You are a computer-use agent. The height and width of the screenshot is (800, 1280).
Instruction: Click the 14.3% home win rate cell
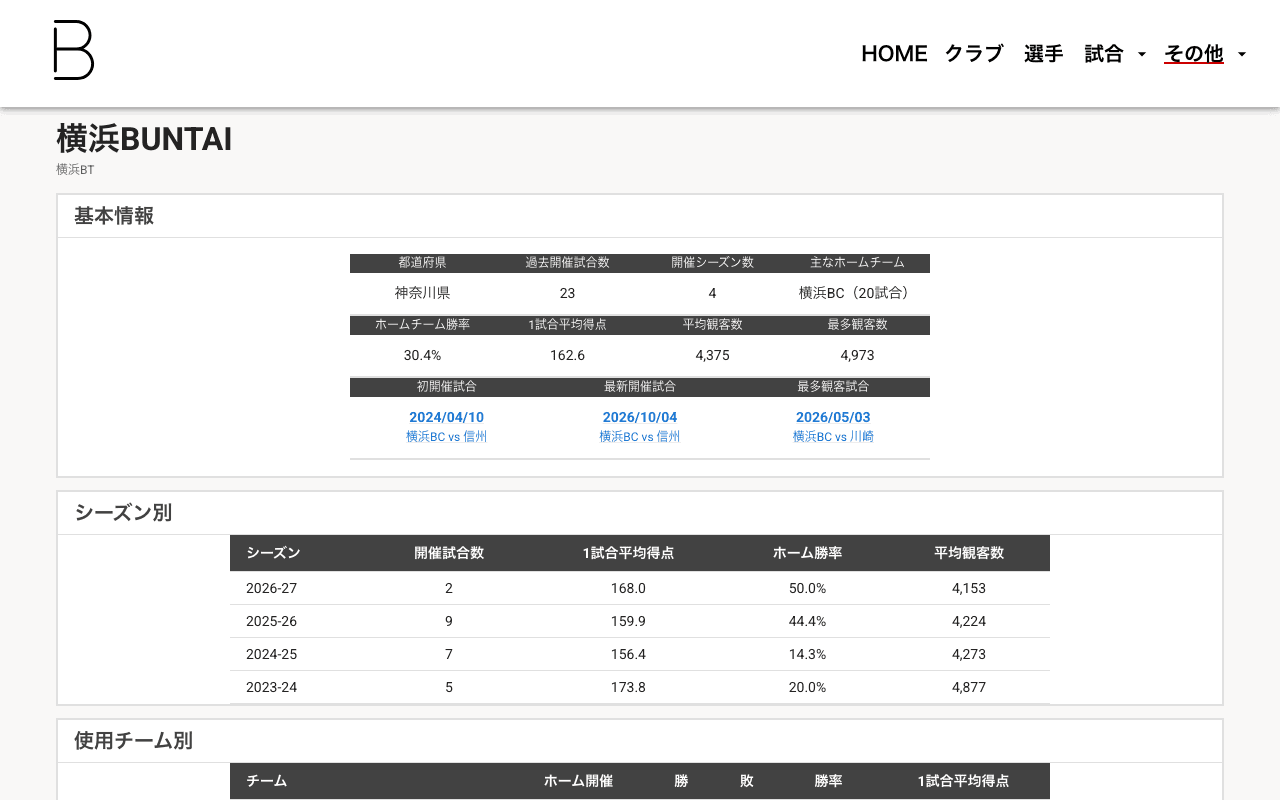807,654
